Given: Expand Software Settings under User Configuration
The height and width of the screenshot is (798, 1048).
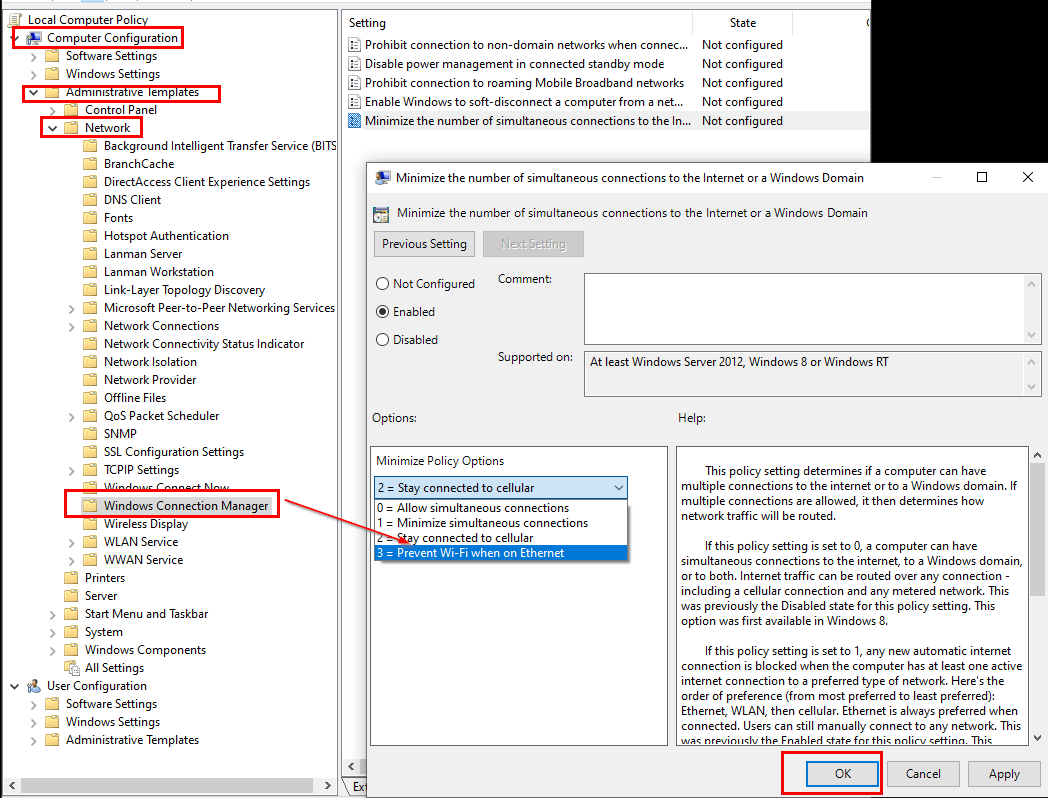Looking at the screenshot, I should [33, 704].
